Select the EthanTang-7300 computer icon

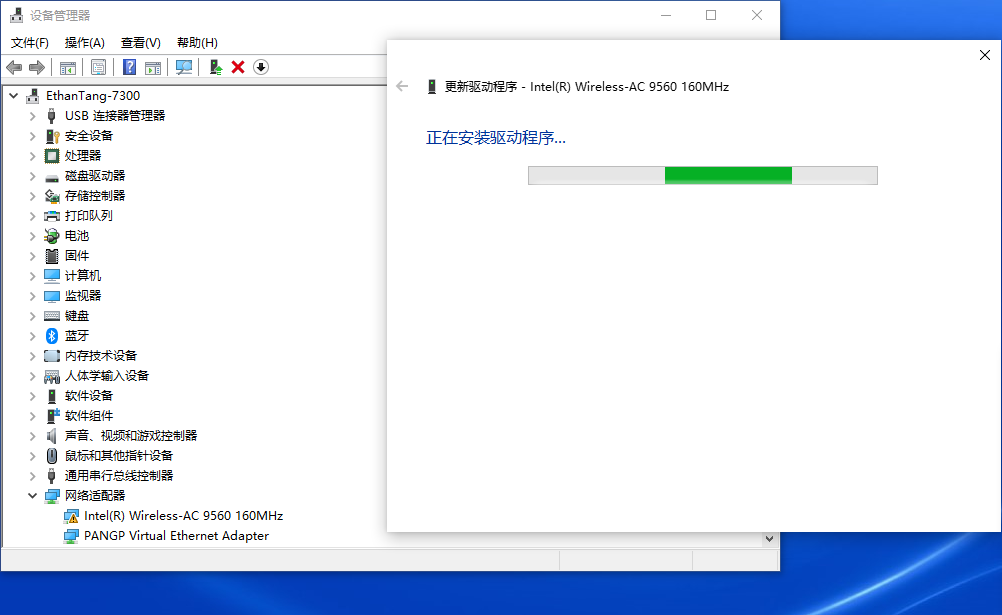click(33, 96)
